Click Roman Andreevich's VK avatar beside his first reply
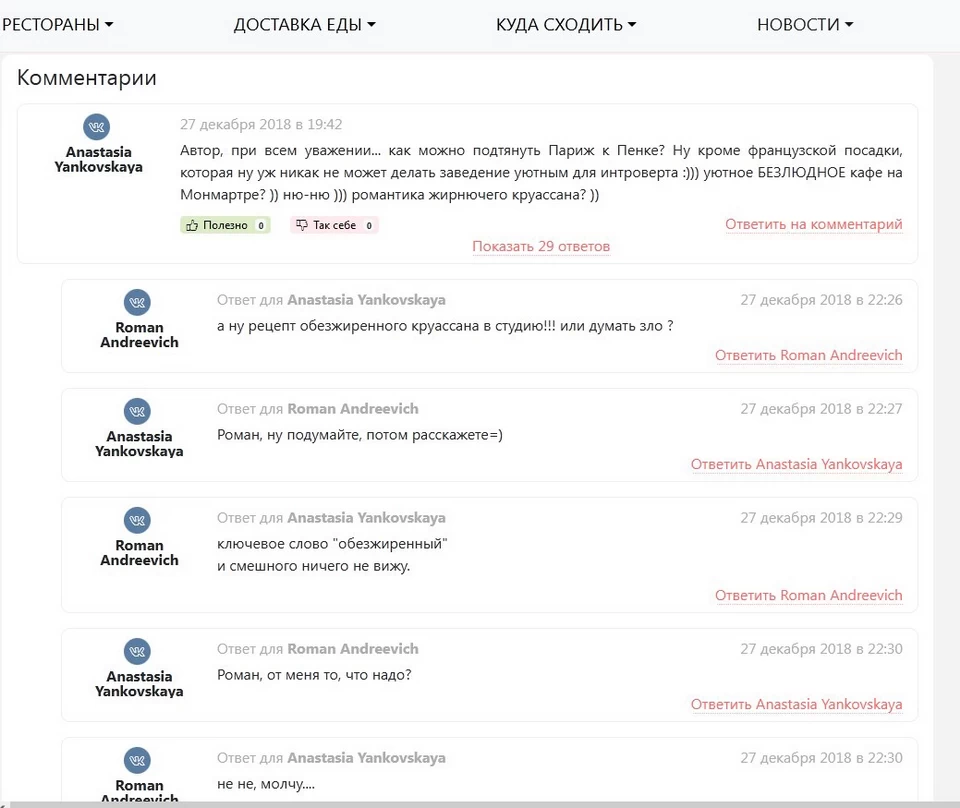 point(137,302)
